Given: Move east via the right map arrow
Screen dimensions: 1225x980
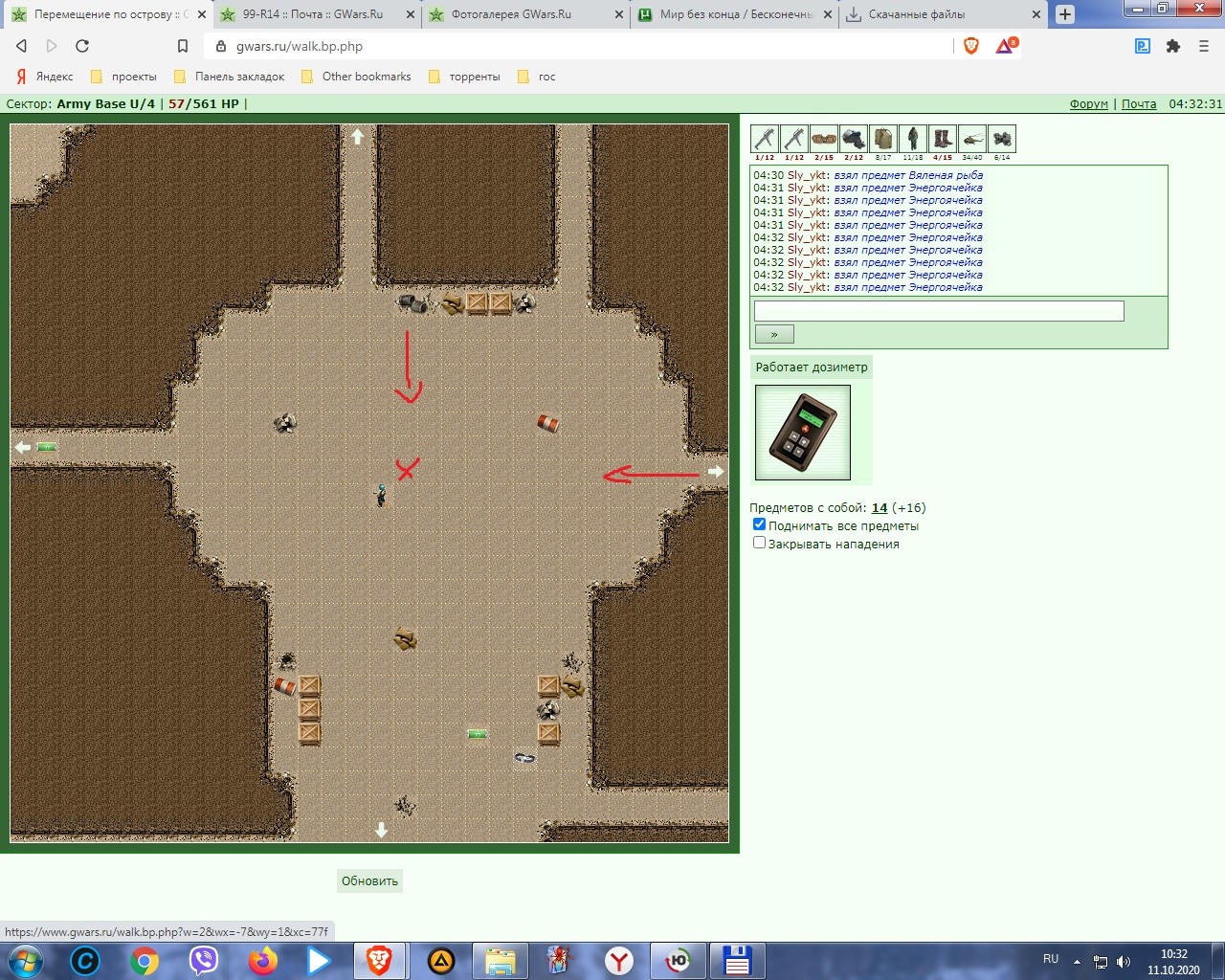Looking at the screenshot, I should click(716, 471).
